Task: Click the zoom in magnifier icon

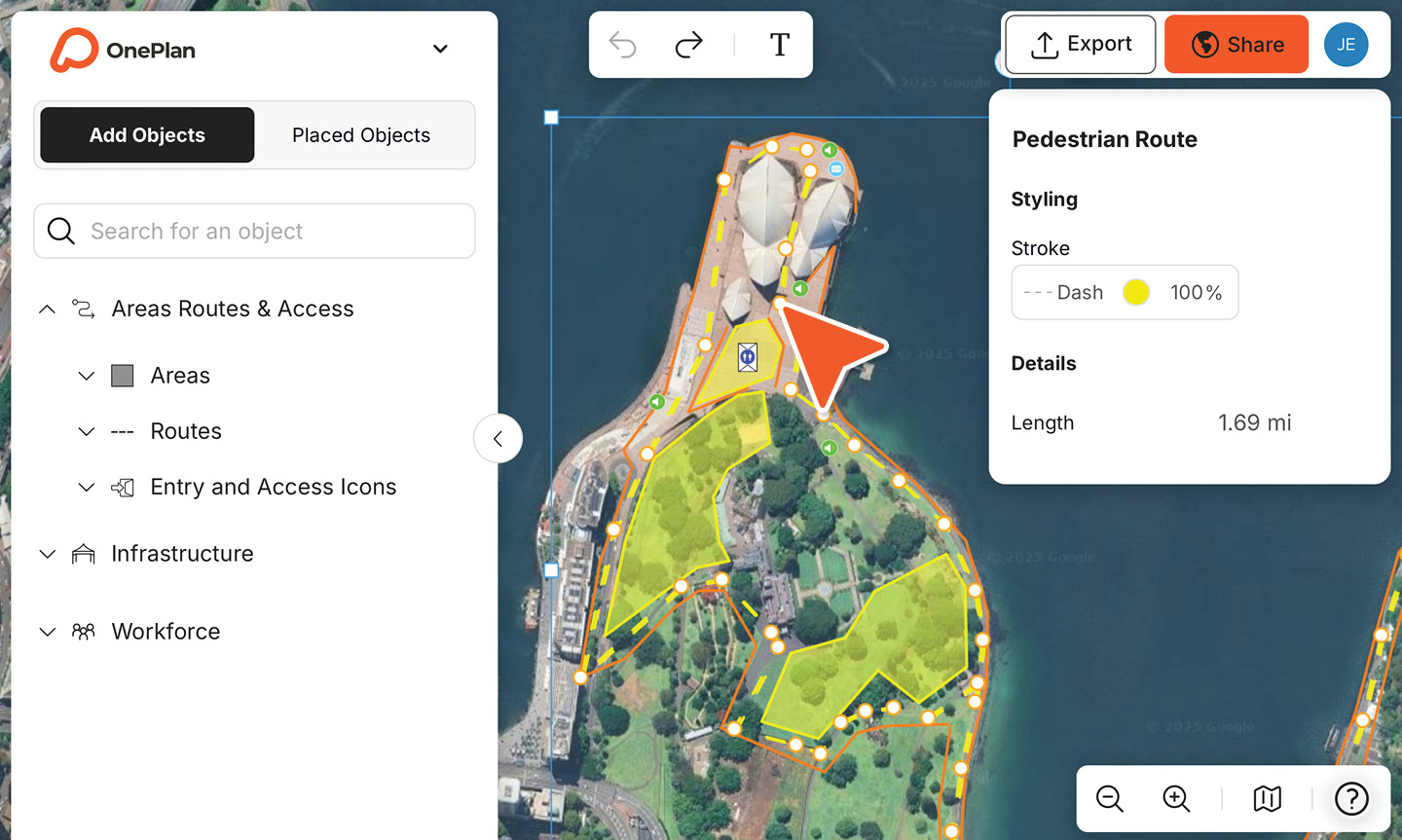Action: click(1176, 799)
